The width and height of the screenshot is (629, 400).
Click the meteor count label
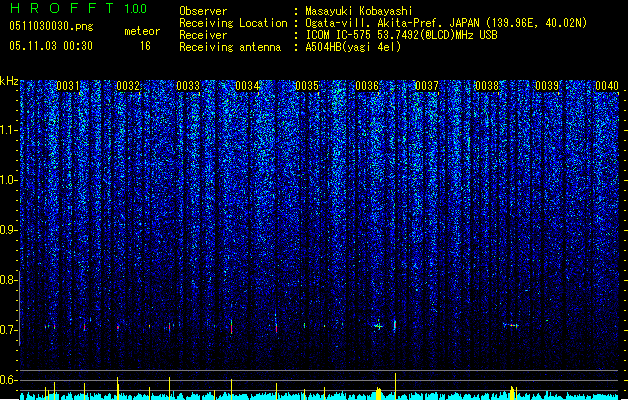pos(142,31)
